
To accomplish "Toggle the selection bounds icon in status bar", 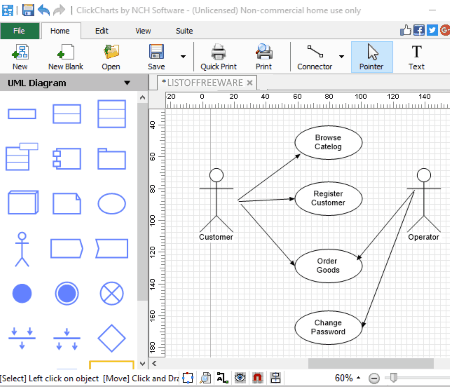I will coord(188,378).
